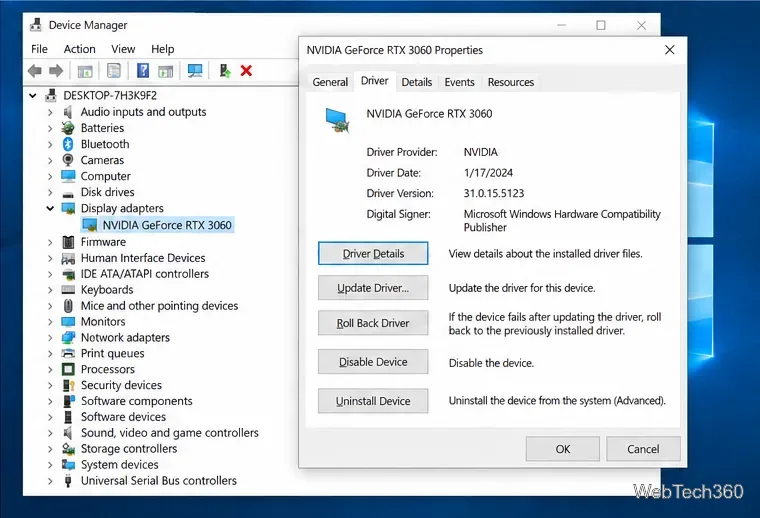Click the Driver Details button
This screenshot has width=760, height=518.
point(373,253)
